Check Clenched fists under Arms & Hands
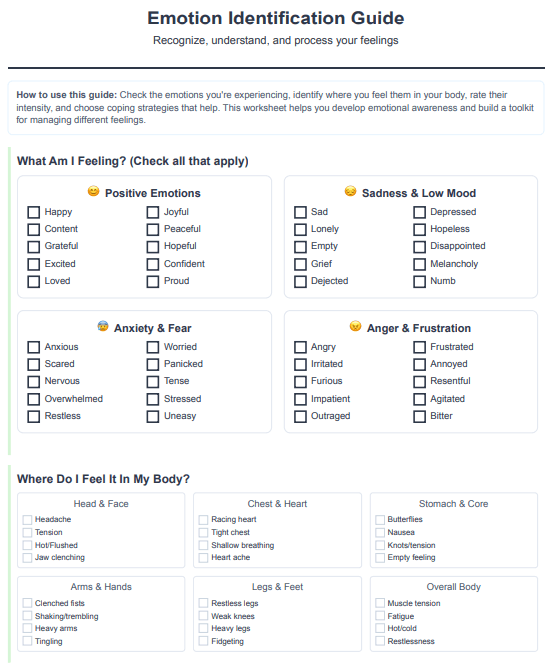Image resolution: width=560 pixels, height=669 pixels. point(27,603)
